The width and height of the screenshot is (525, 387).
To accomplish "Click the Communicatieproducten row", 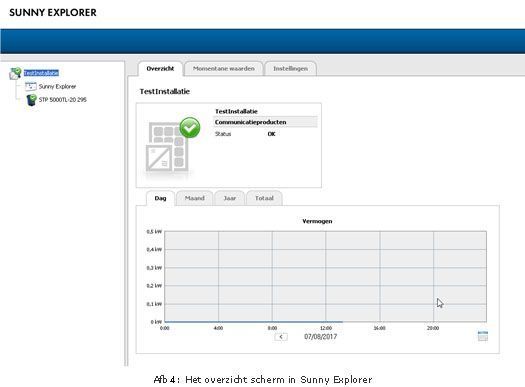I will (x=265, y=122).
